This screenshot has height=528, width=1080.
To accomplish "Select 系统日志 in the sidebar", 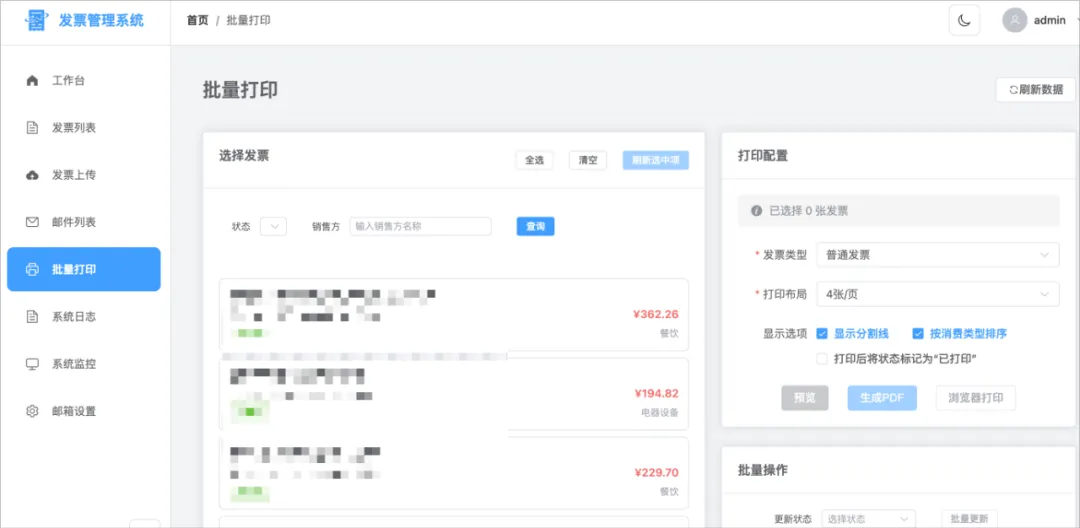I will point(84,317).
